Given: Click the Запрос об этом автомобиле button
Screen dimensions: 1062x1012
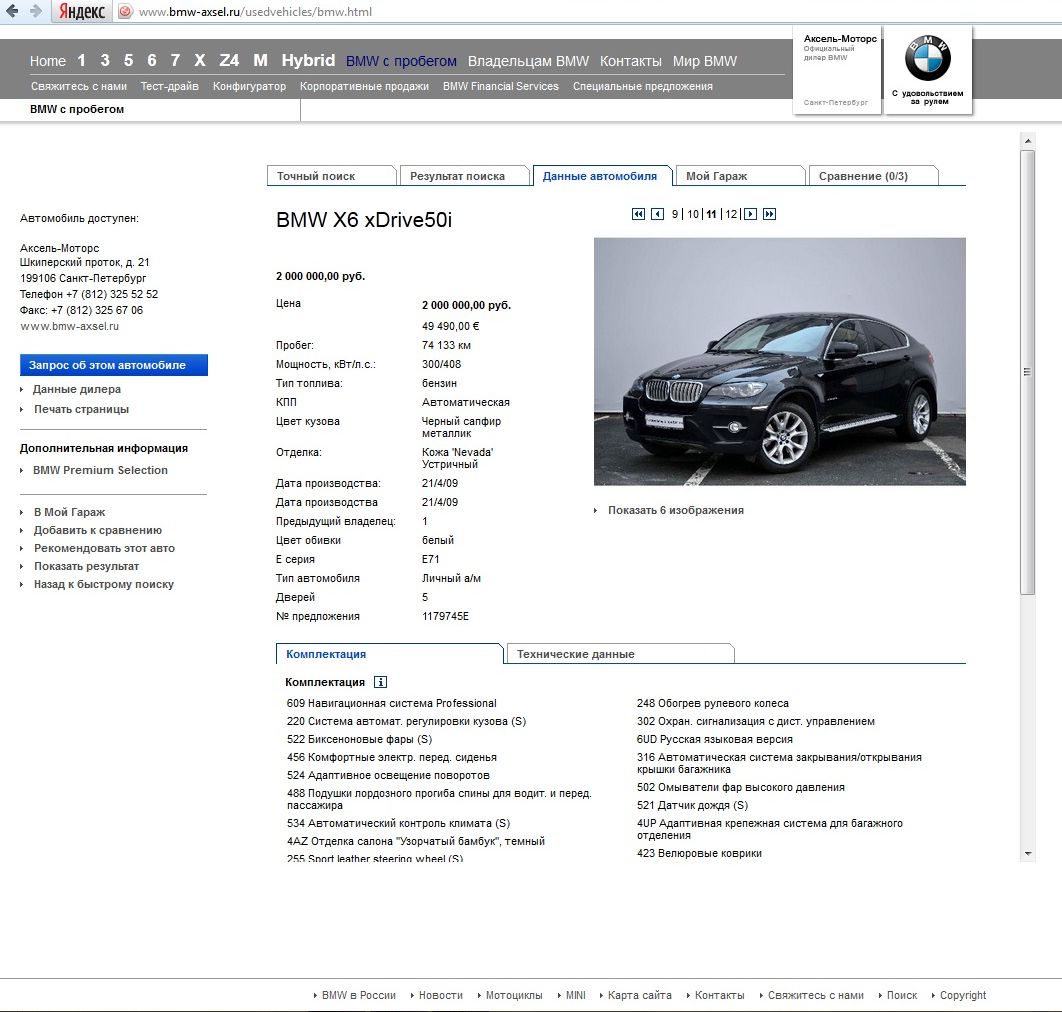Looking at the screenshot, I should 114,365.
